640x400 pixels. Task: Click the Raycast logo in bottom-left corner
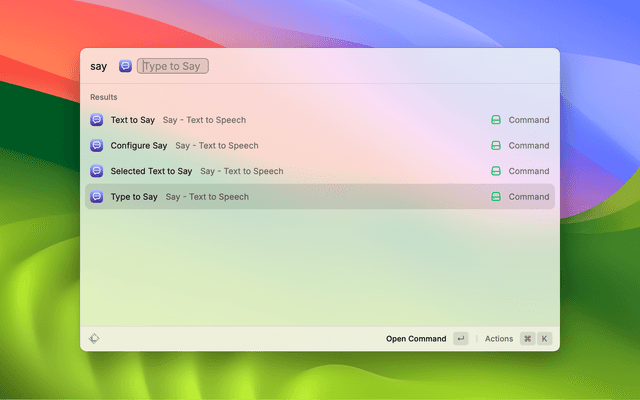tap(94, 339)
